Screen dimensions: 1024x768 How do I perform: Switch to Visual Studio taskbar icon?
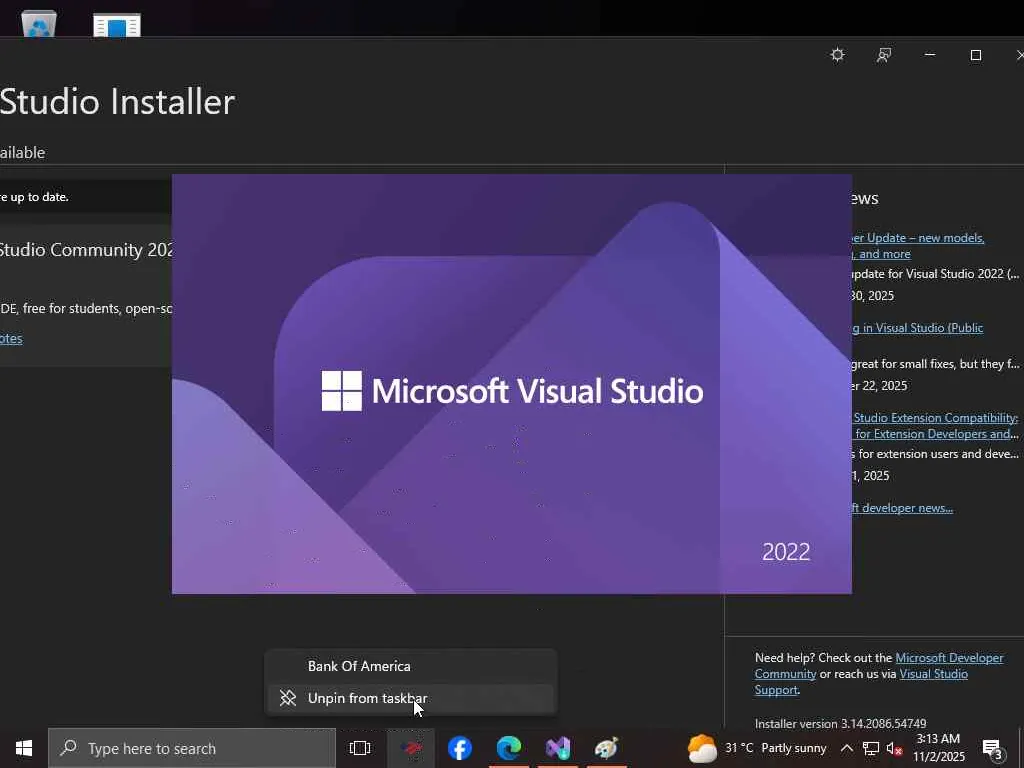point(558,748)
